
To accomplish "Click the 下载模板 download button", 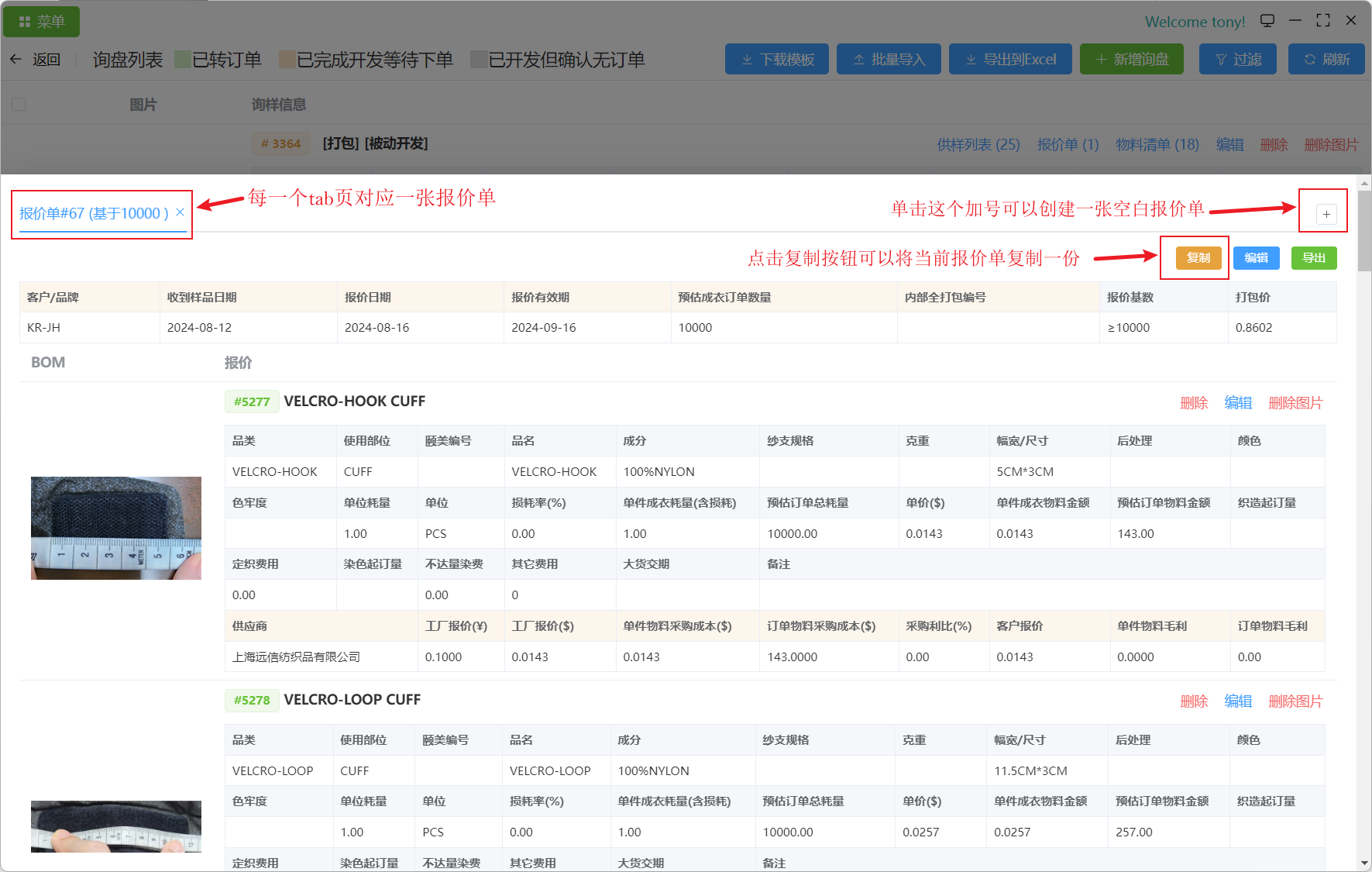I will [776, 60].
